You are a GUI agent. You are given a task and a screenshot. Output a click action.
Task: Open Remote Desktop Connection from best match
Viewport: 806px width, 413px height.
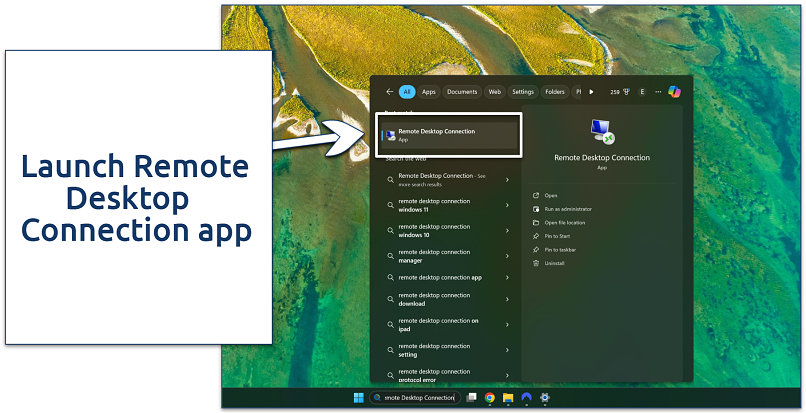point(447,135)
